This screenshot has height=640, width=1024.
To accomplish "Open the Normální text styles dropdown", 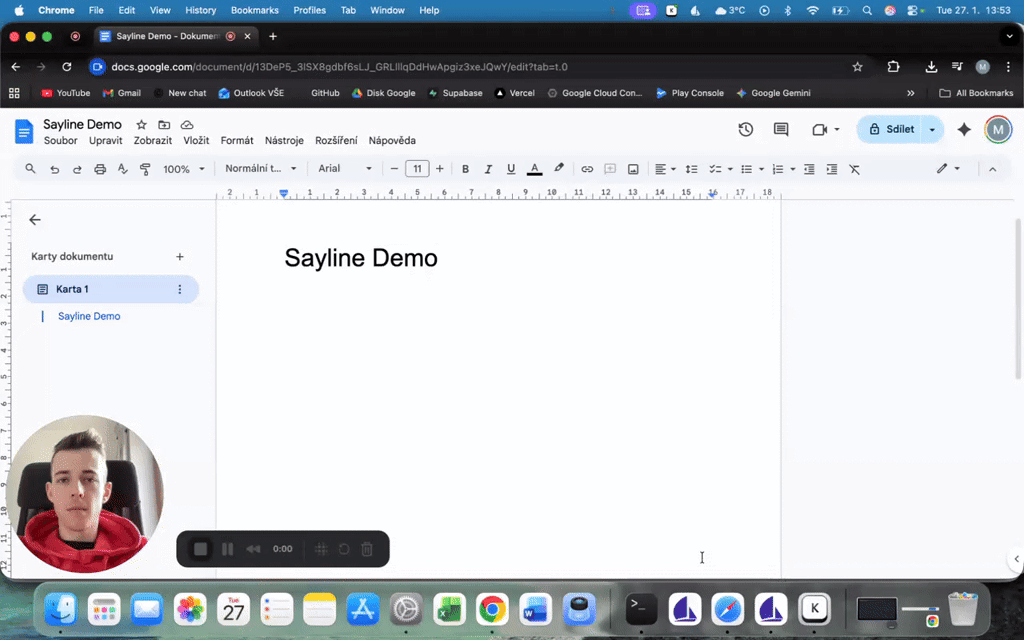I will [x=260, y=168].
